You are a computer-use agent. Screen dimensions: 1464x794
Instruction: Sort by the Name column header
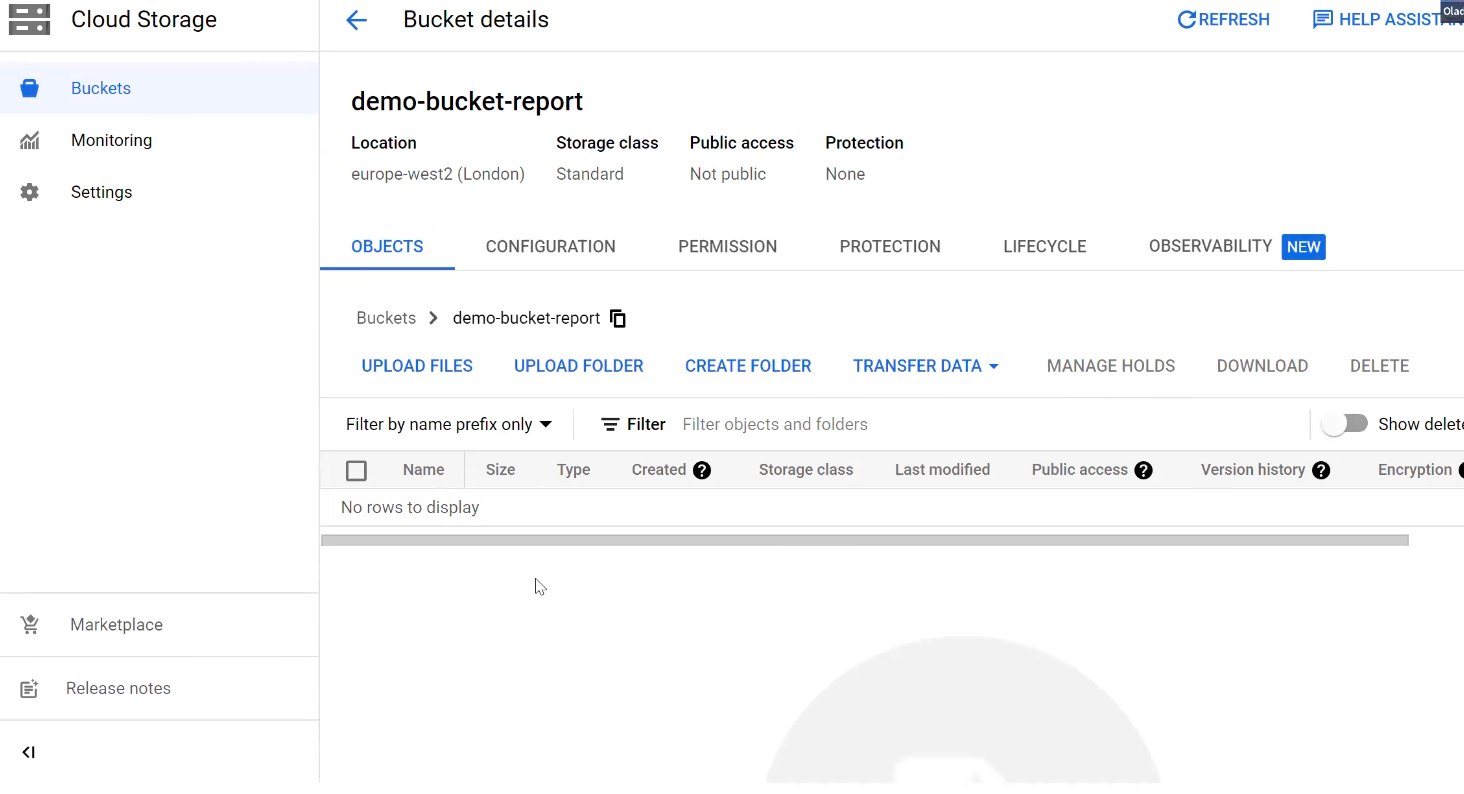tap(423, 470)
